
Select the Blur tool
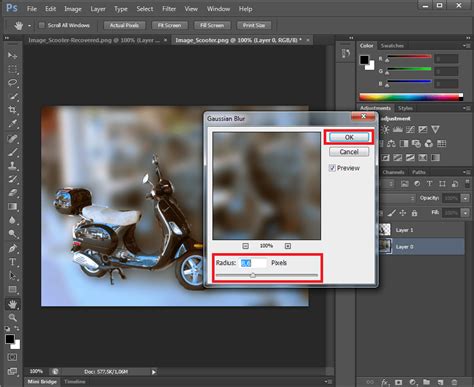click(x=12, y=220)
